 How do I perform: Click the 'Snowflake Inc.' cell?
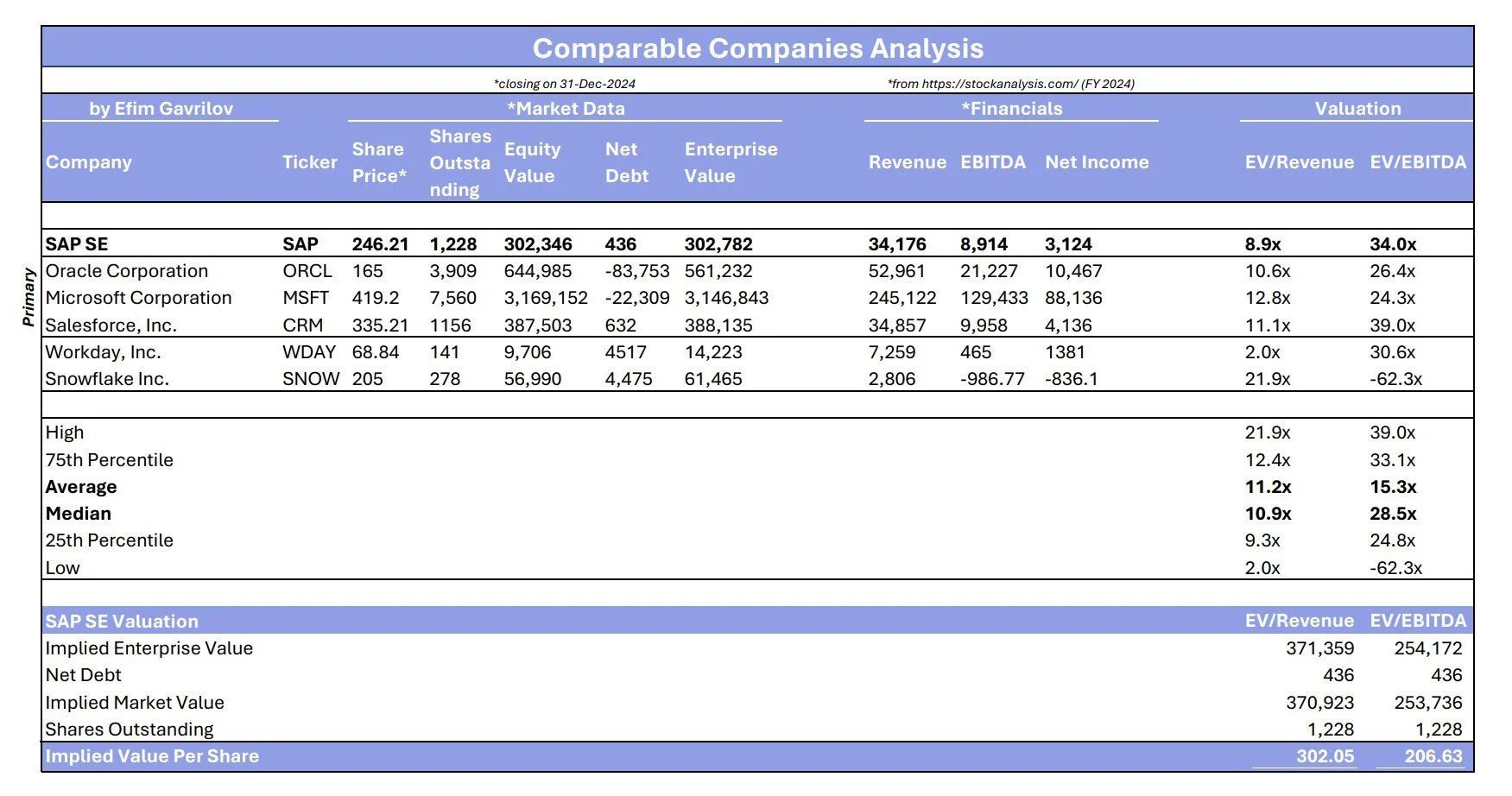[107, 379]
